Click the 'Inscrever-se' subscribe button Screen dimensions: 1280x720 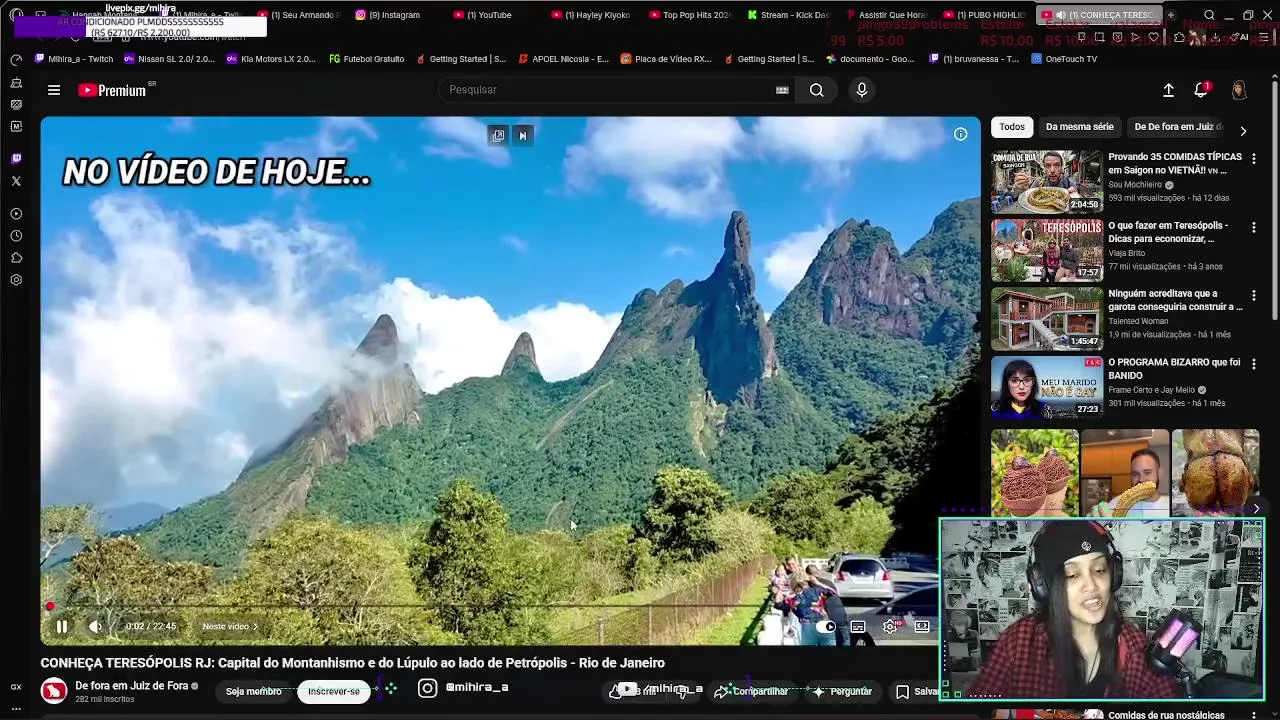pyautogui.click(x=334, y=691)
